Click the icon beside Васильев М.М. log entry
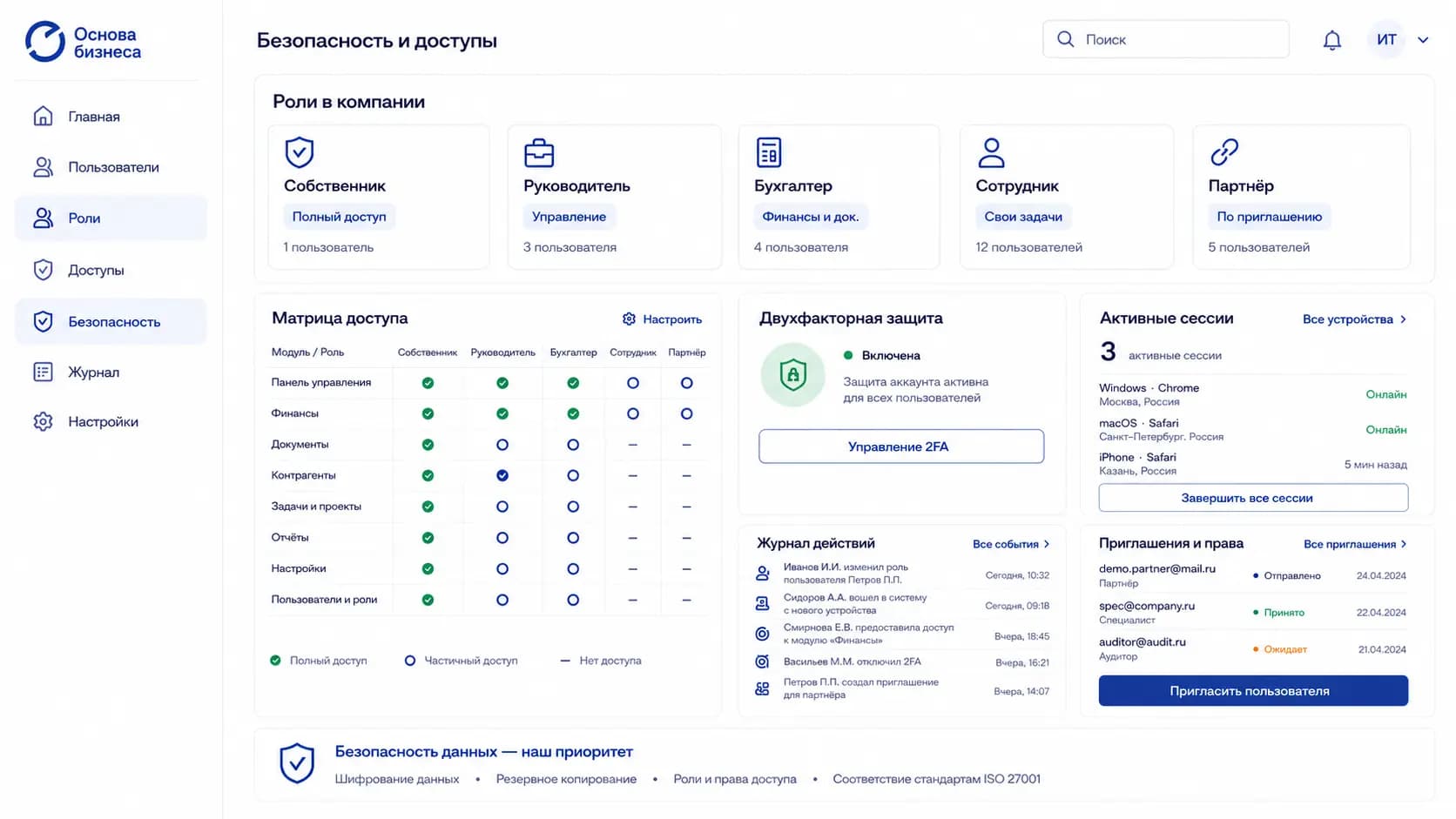The image size is (1456, 819). 762,661
